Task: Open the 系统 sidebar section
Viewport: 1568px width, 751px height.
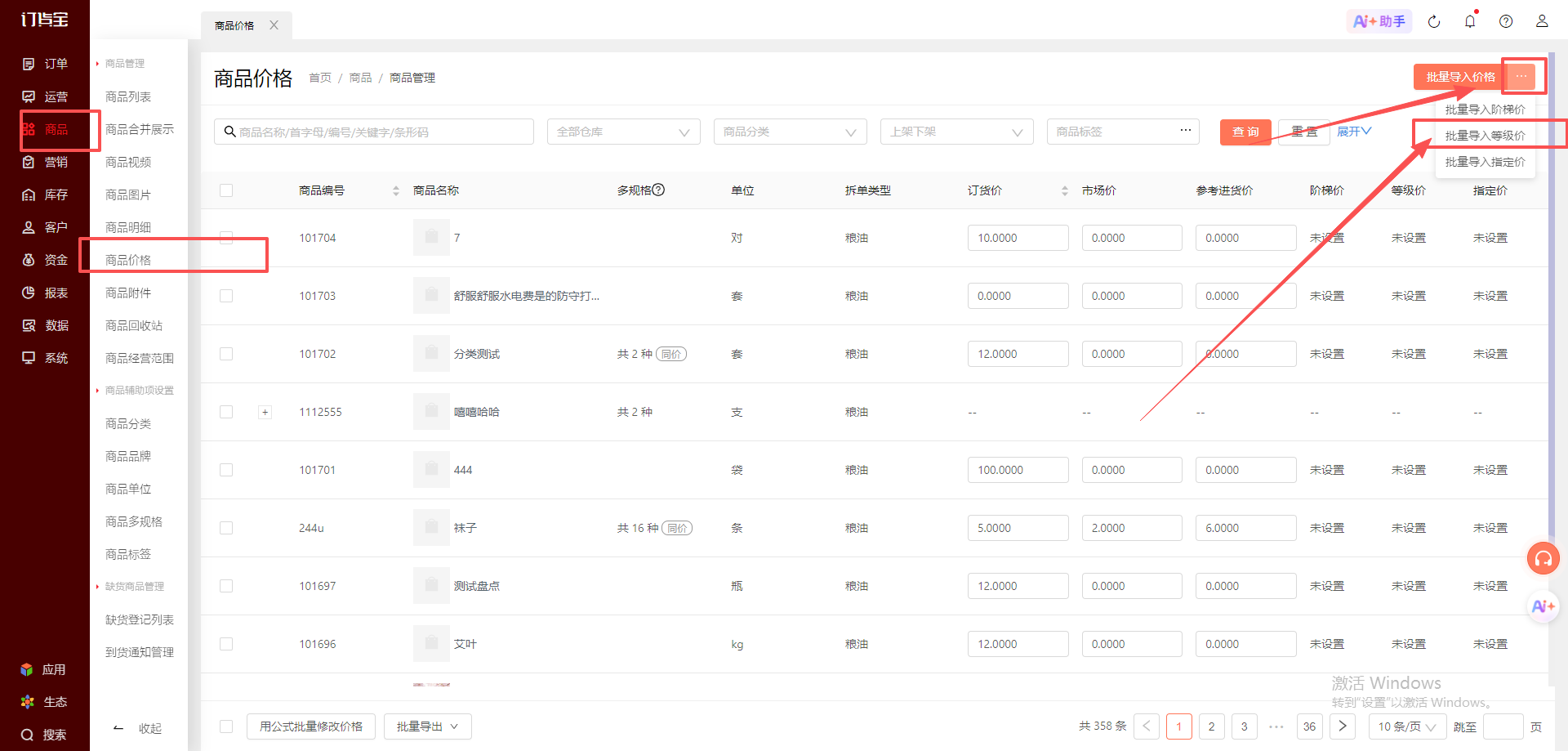Action: pos(45,358)
